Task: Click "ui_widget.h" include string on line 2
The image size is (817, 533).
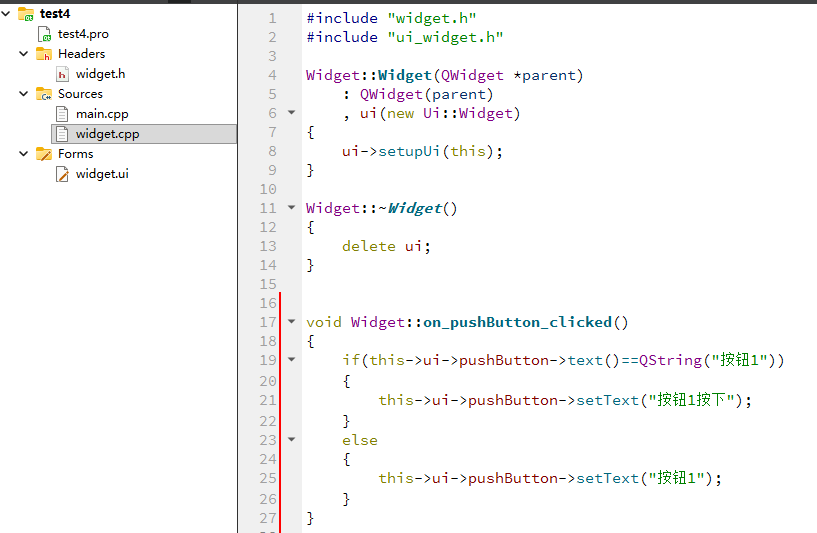Action: (445, 38)
